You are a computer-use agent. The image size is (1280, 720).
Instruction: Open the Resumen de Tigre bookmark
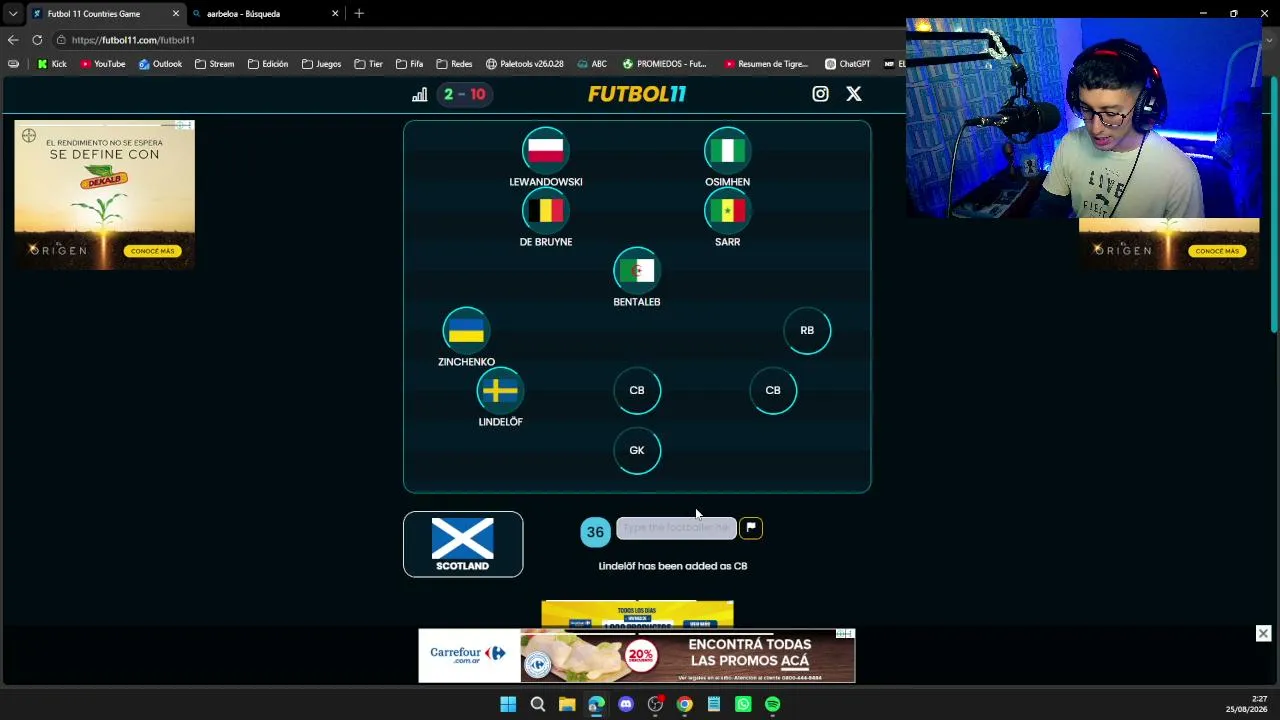766,64
